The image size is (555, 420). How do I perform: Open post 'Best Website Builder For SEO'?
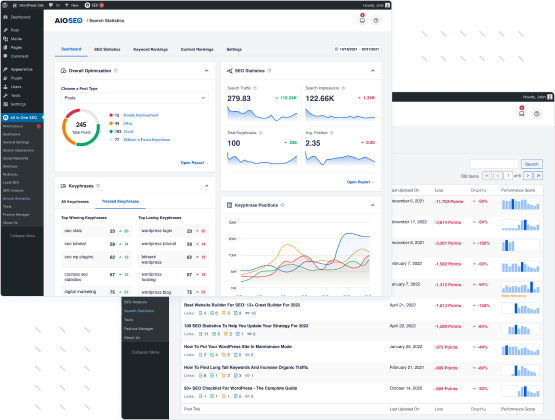pos(242,305)
